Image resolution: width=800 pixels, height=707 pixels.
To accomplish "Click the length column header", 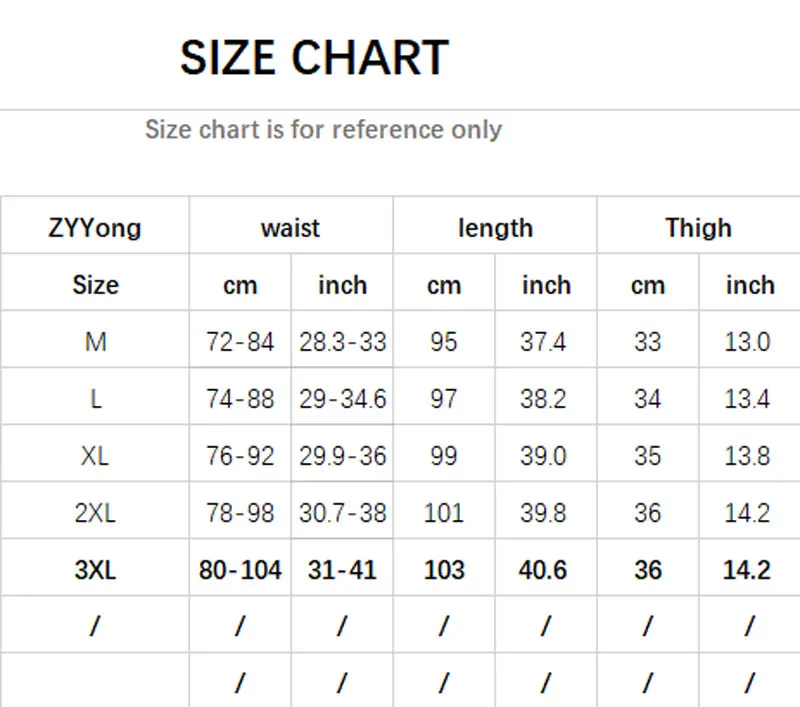I will 495,228.
